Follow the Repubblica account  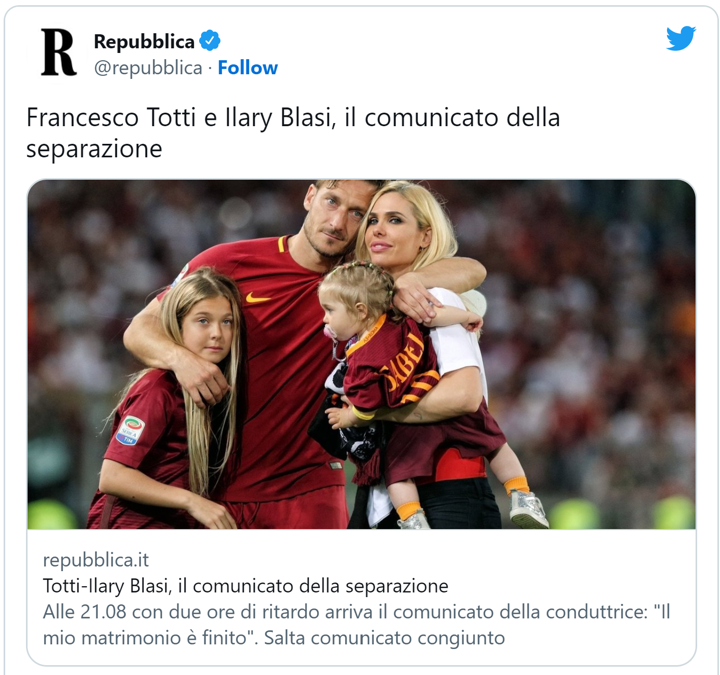click(x=248, y=68)
